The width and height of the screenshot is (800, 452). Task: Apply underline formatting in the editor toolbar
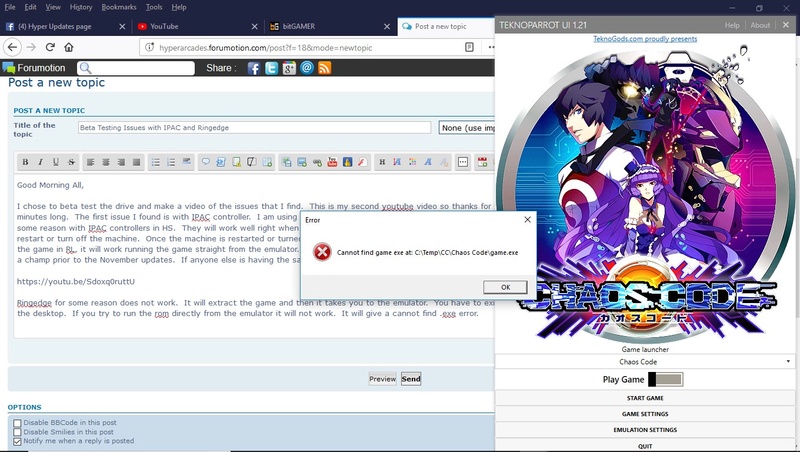click(56, 162)
